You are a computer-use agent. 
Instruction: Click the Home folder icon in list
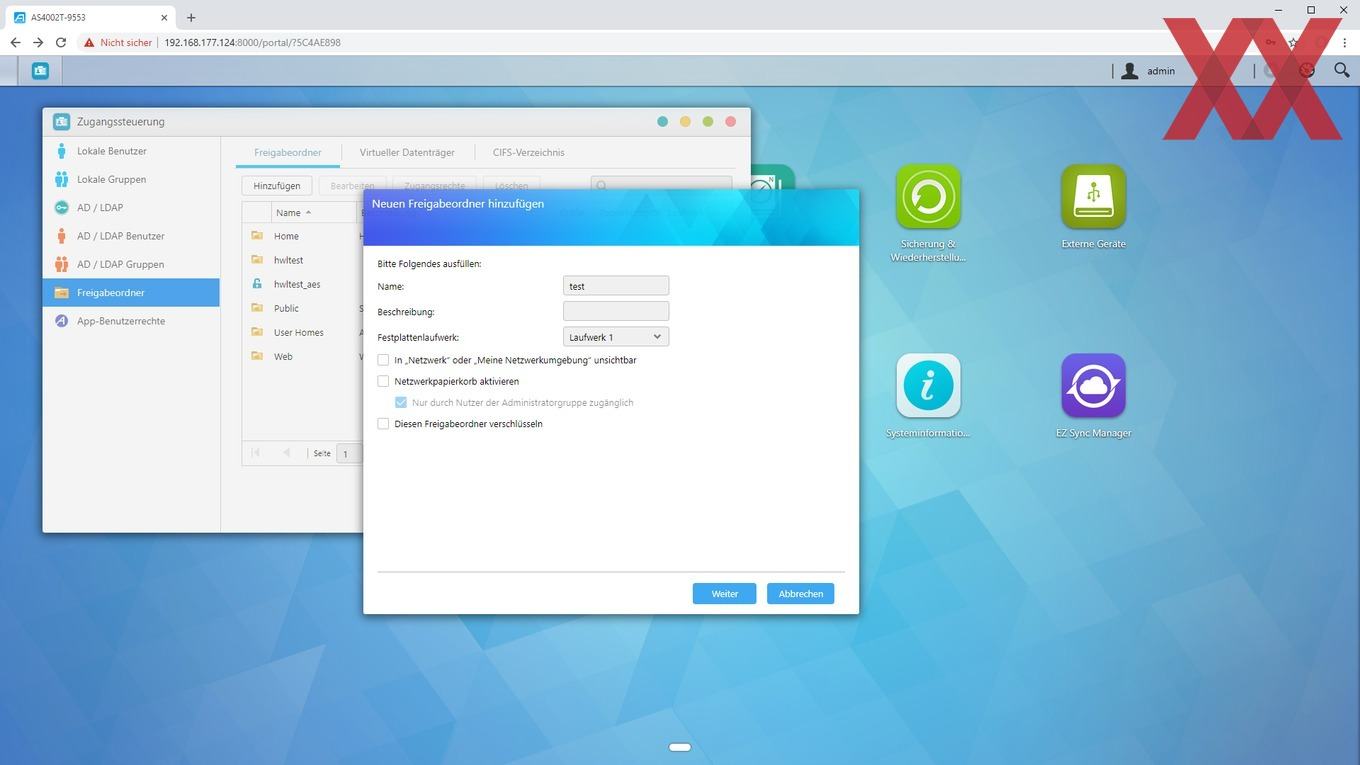tap(257, 236)
